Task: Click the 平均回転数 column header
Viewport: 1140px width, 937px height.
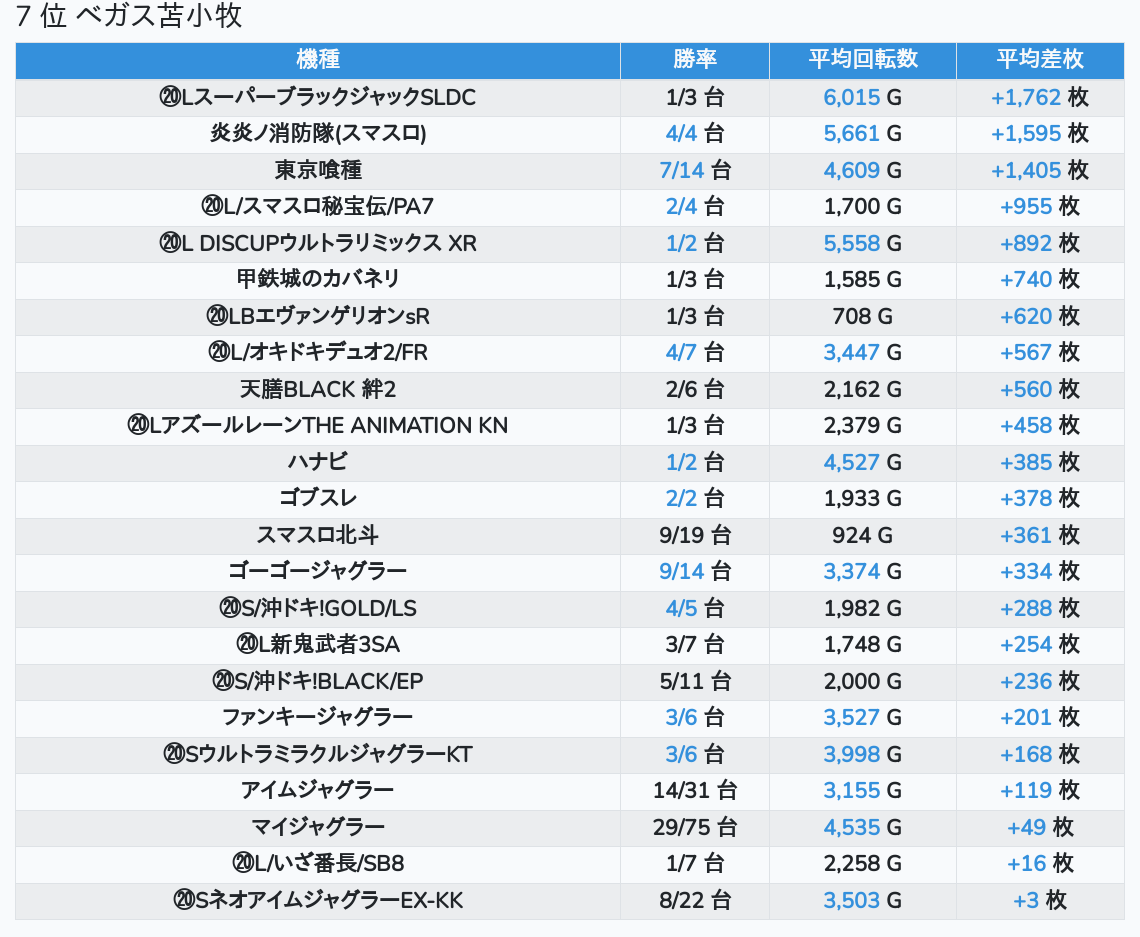Action: click(x=862, y=60)
